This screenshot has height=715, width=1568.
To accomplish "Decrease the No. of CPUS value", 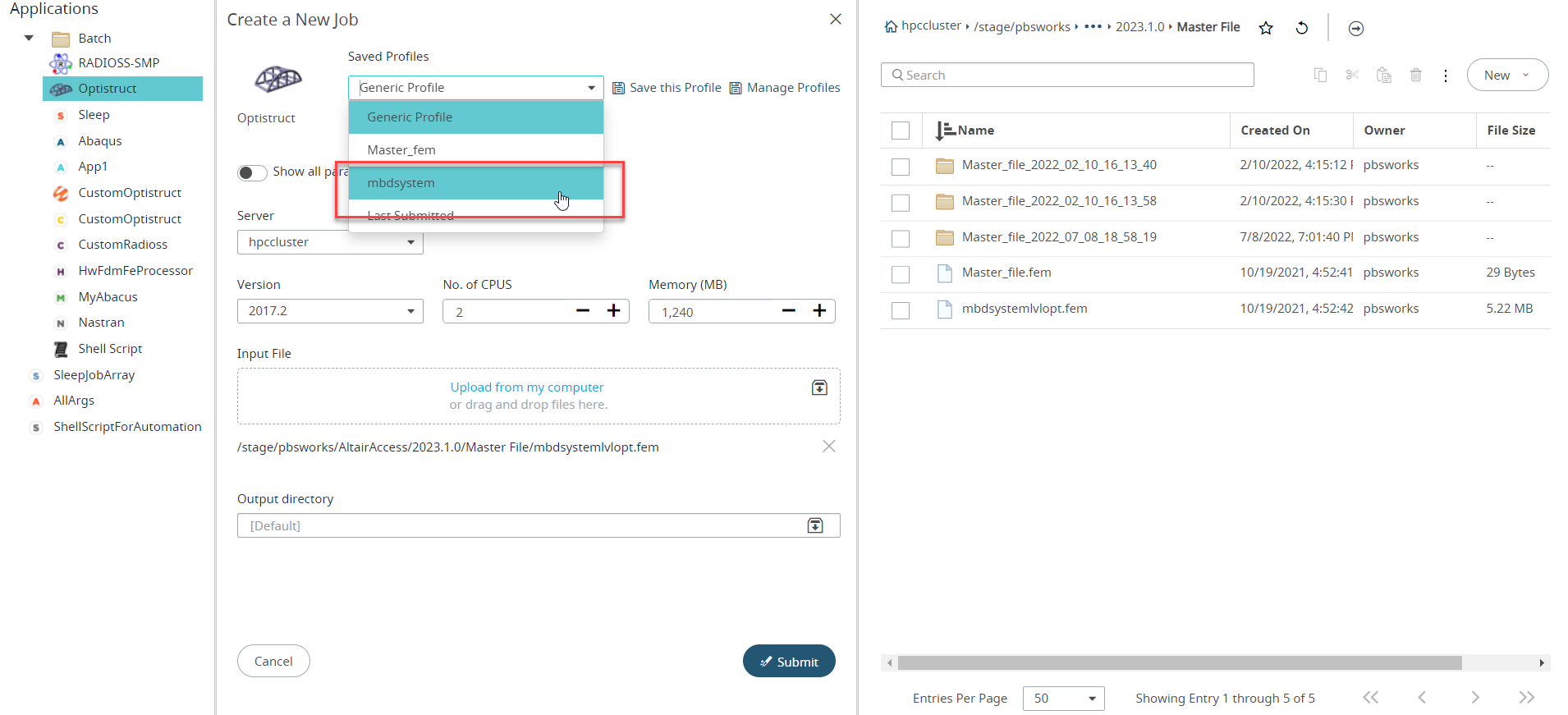I will (583, 310).
